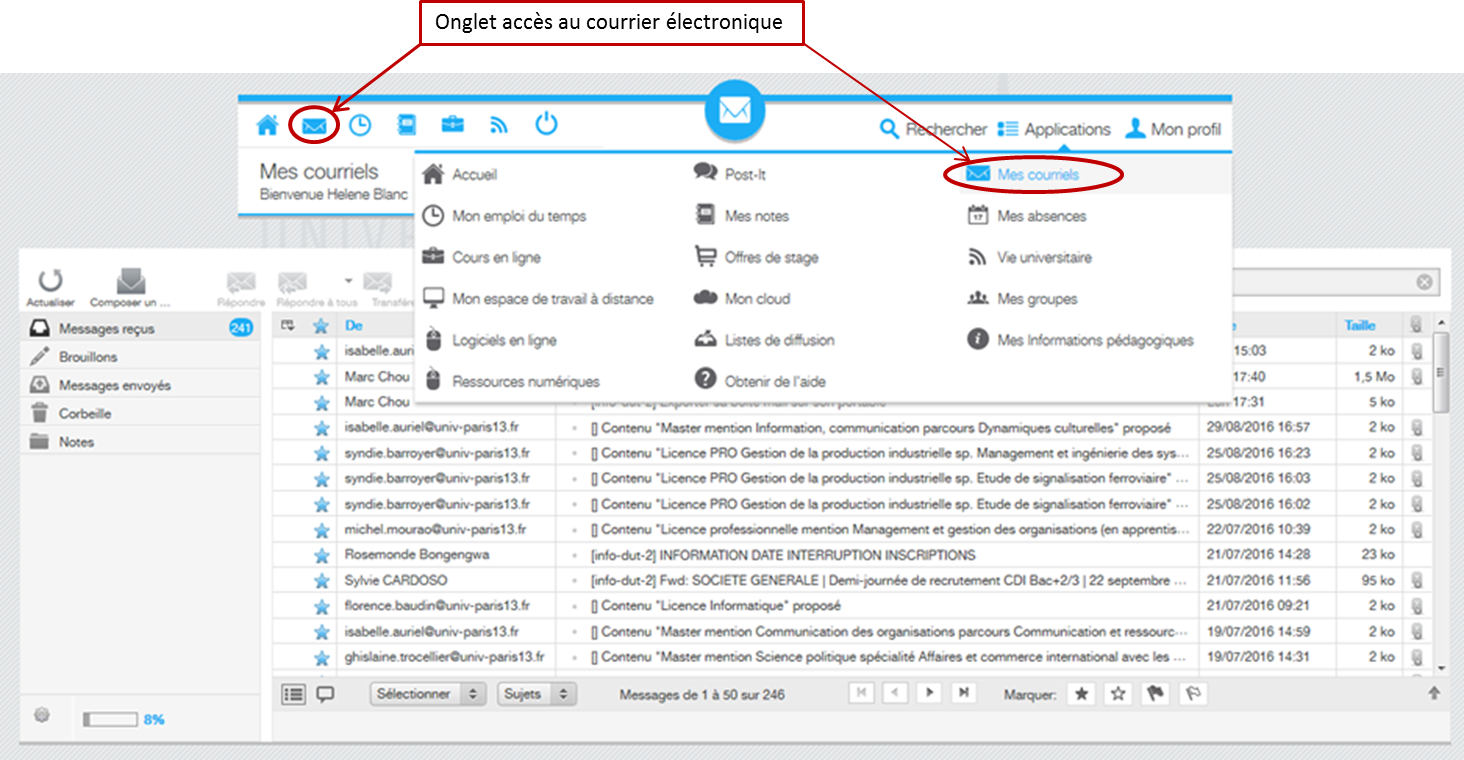Expand the Applications menu

[1054, 129]
